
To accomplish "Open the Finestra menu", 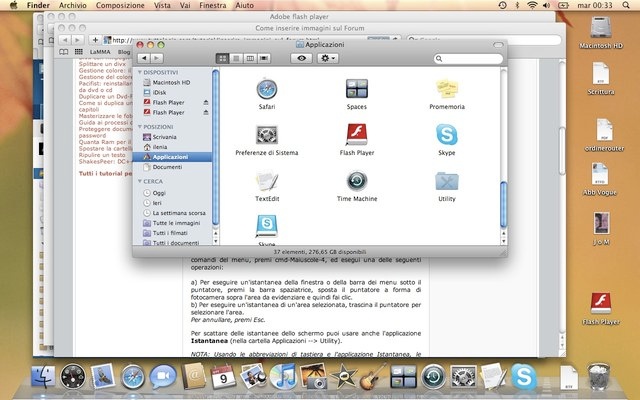I will (213, 5).
